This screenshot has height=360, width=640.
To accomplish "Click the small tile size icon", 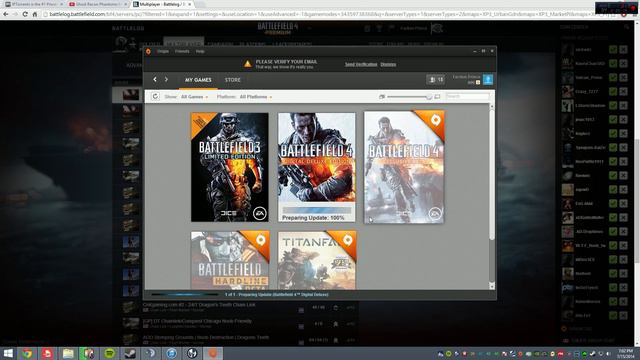I will click(382, 97).
